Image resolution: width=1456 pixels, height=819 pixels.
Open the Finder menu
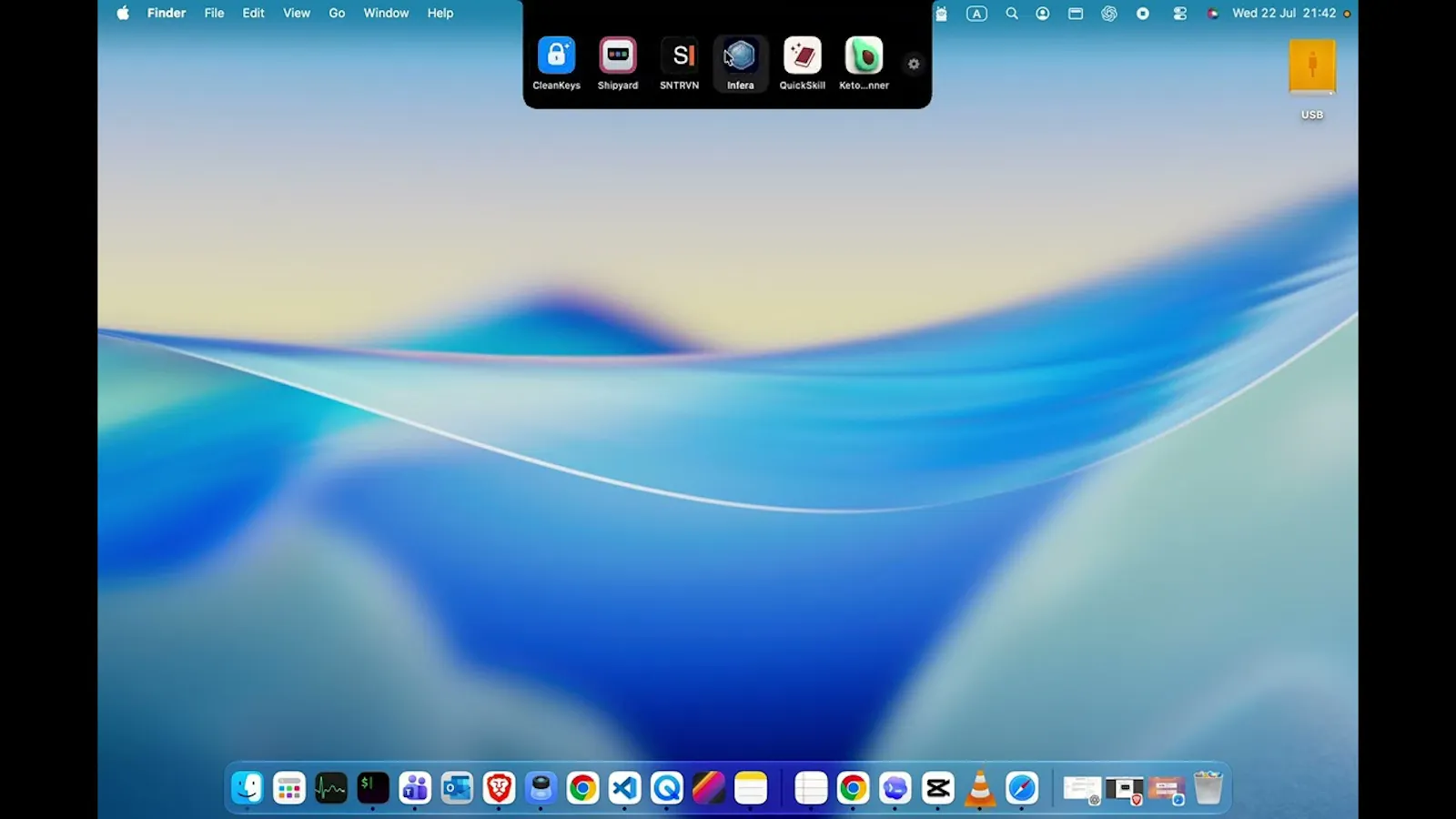167,13
